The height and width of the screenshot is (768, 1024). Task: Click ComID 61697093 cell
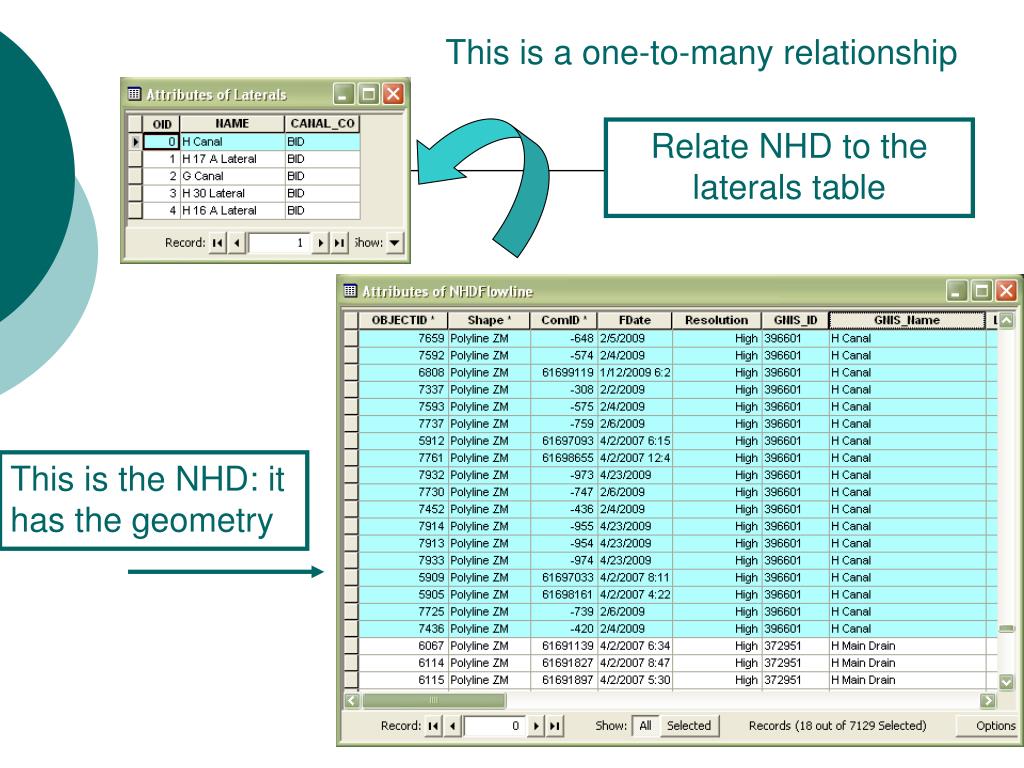(564, 441)
